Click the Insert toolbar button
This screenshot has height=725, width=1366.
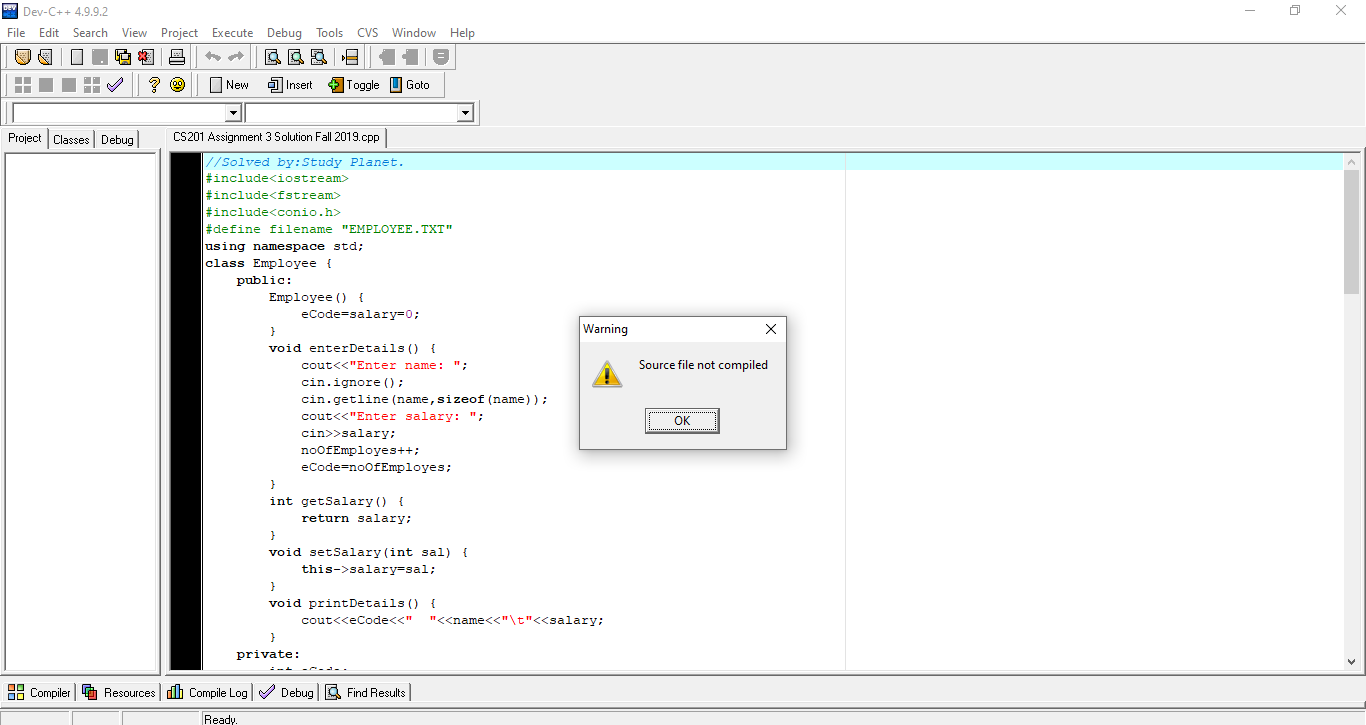(x=290, y=85)
